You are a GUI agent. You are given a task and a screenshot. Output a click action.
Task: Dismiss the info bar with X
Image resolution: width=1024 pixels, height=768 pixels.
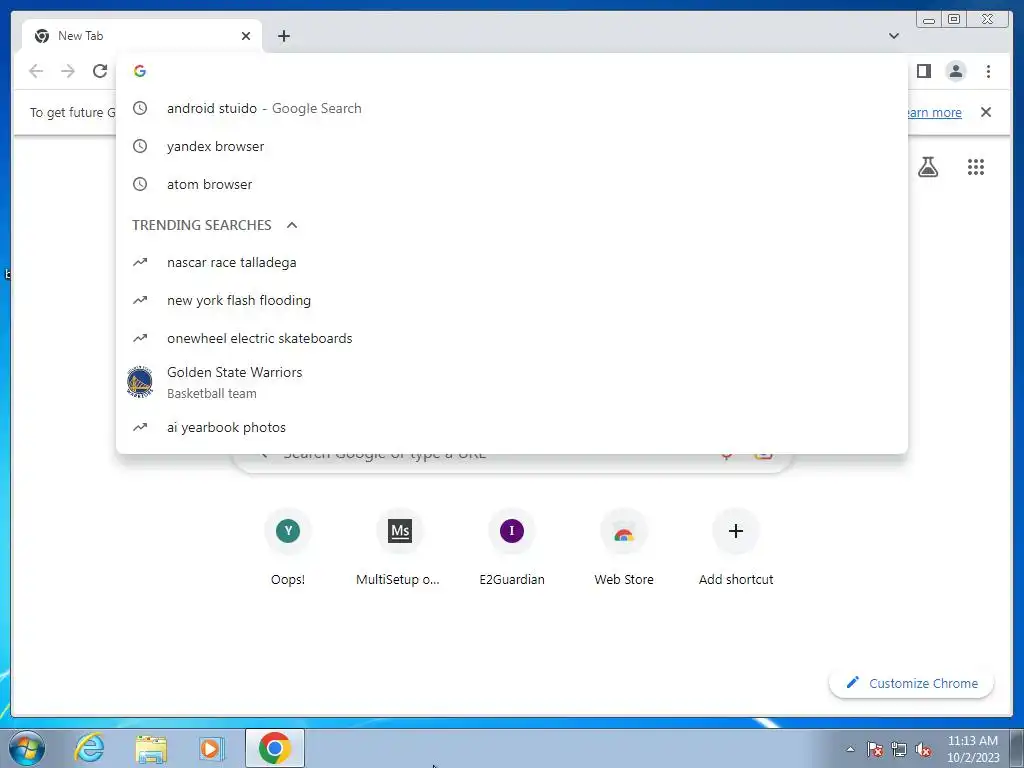click(x=986, y=112)
